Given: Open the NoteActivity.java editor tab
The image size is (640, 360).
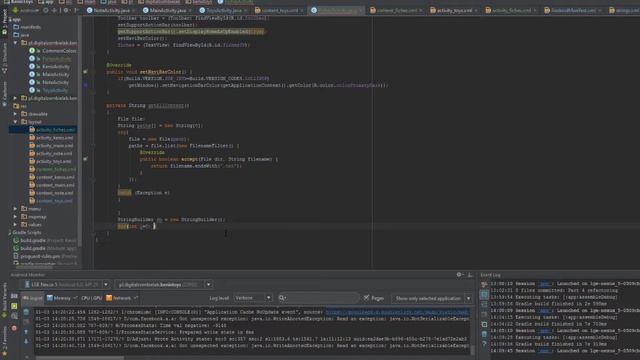Looking at the screenshot, I should (111, 11).
